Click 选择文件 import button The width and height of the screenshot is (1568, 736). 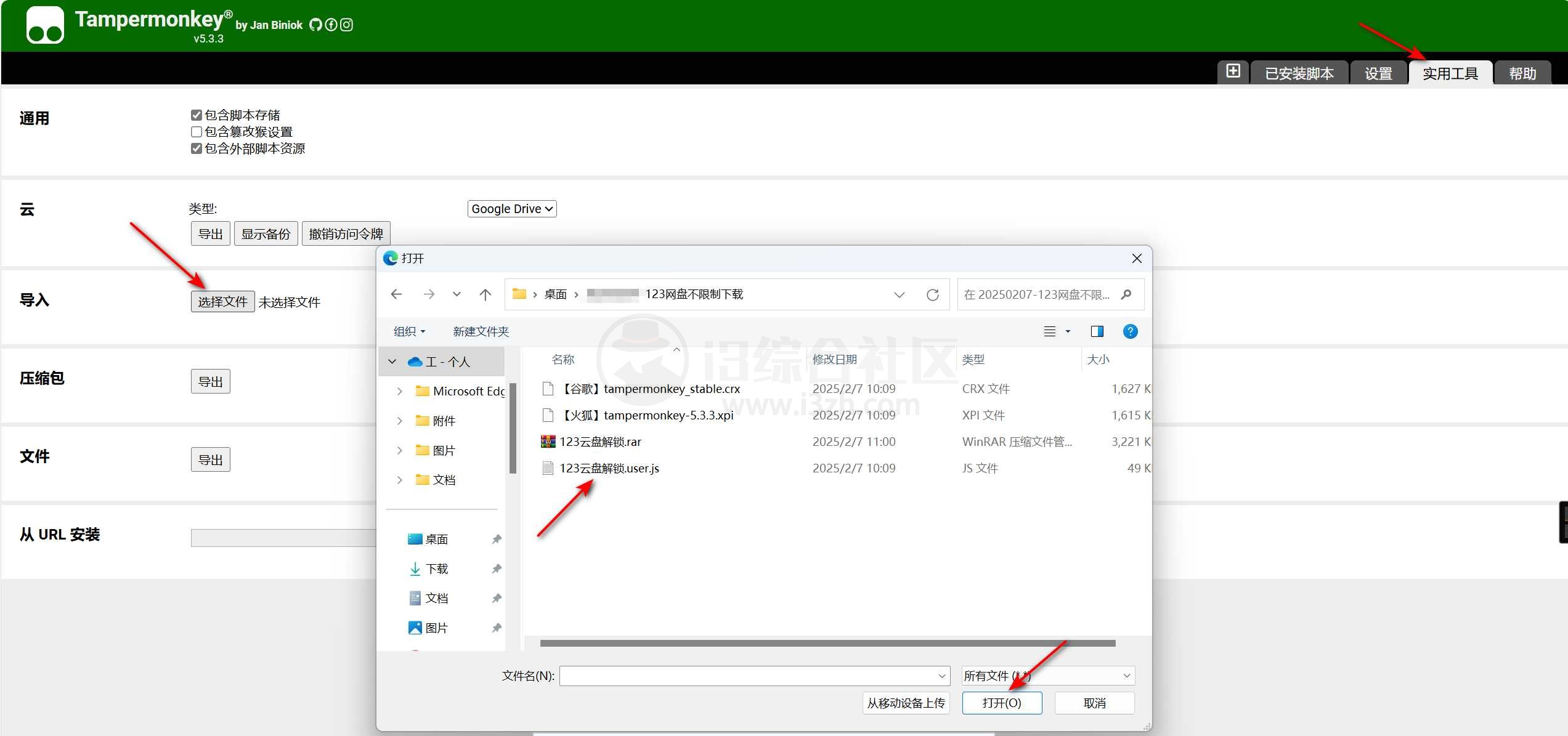pos(222,302)
